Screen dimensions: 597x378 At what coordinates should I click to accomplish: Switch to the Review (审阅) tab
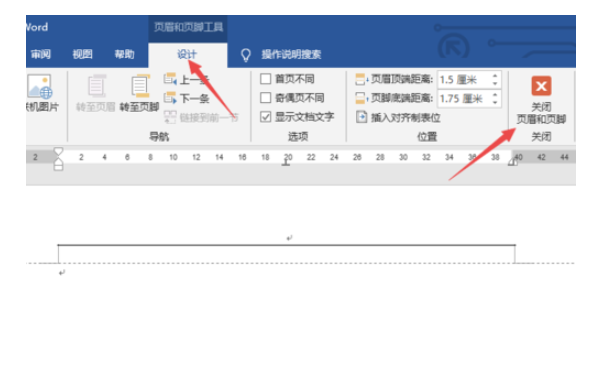coord(40,54)
